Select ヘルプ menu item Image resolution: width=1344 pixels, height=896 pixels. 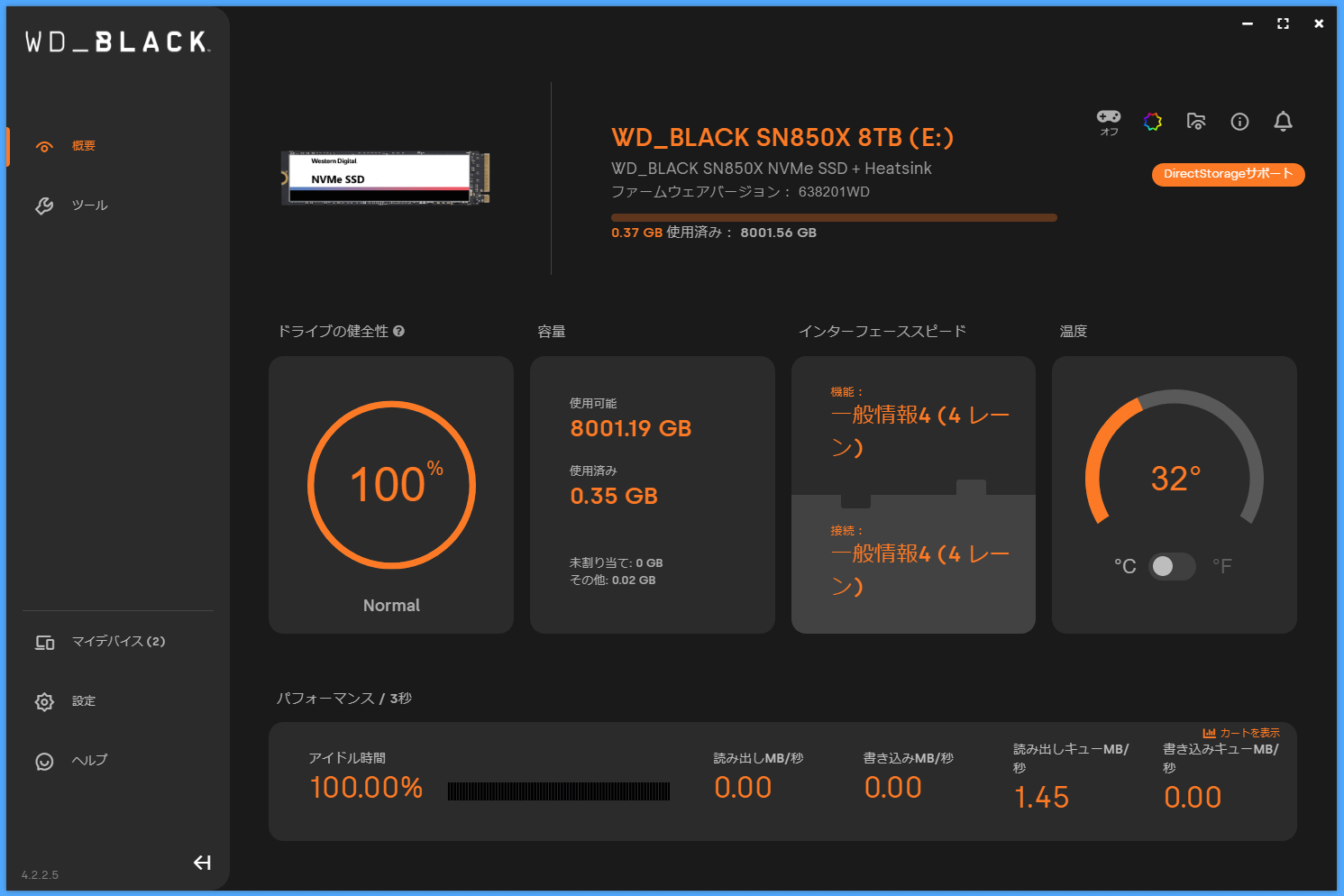click(89, 761)
